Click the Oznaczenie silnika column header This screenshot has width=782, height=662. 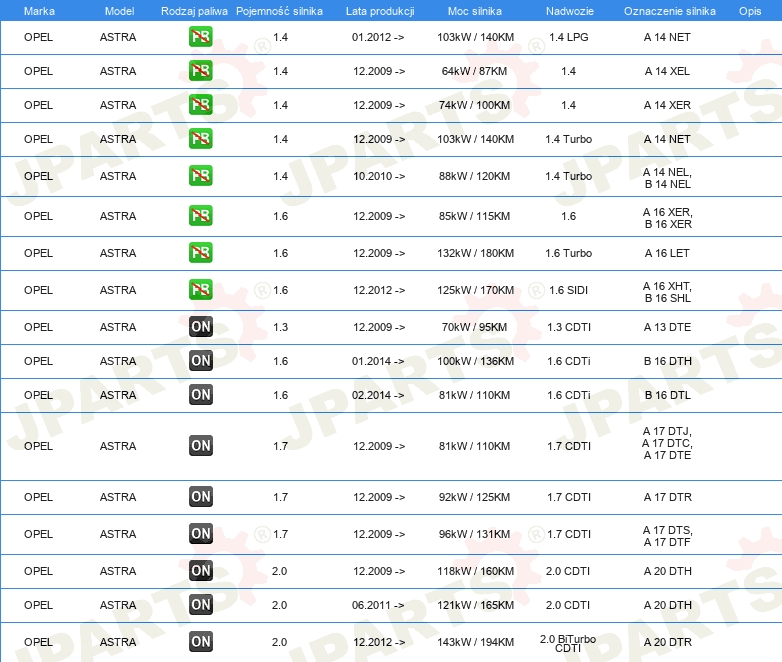tap(670, 11)
